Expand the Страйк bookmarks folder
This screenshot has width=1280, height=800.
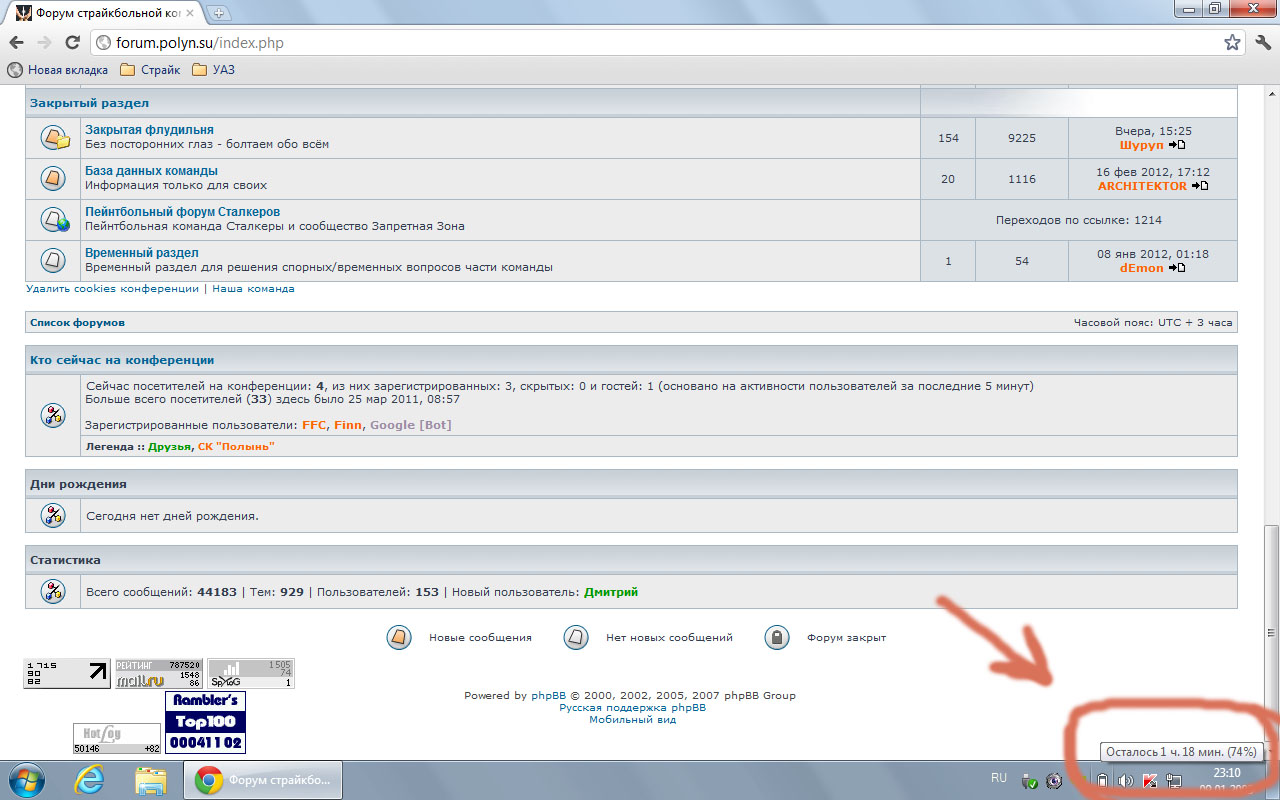[x=150, y=70]
